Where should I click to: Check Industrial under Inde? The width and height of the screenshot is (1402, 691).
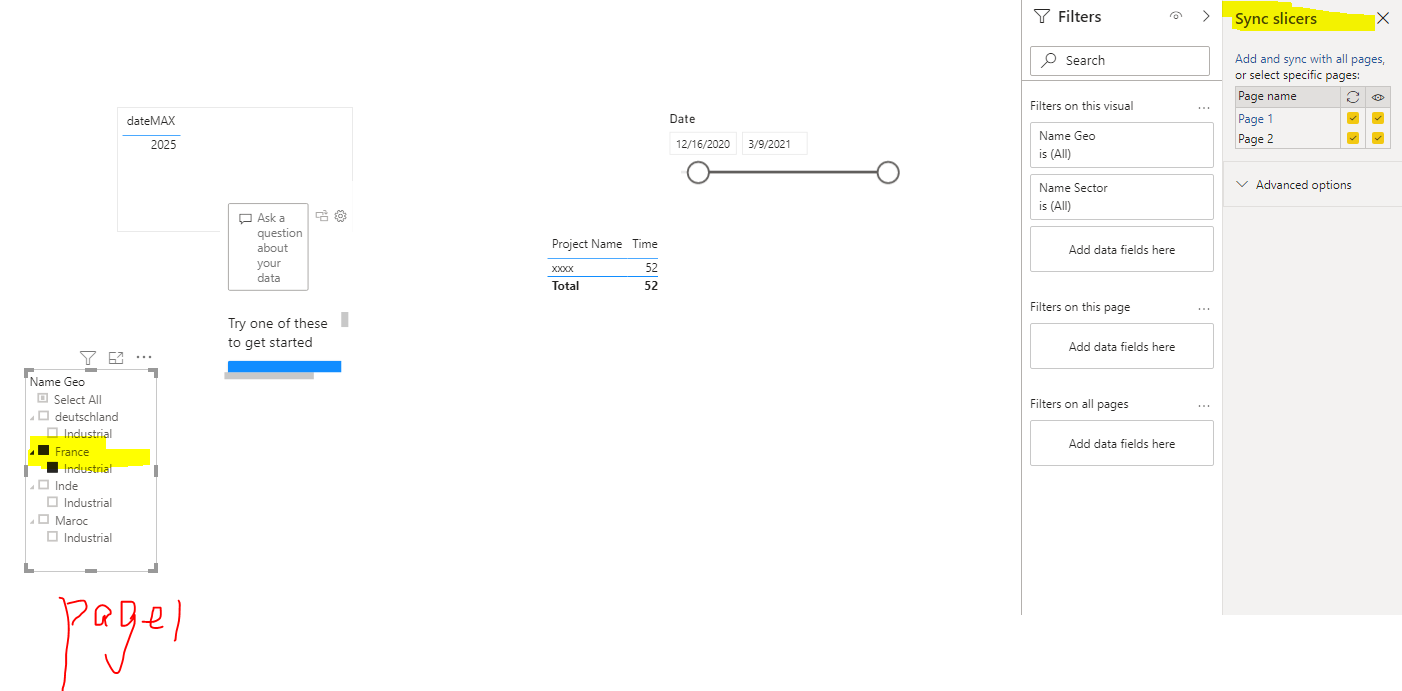(53, 502)
